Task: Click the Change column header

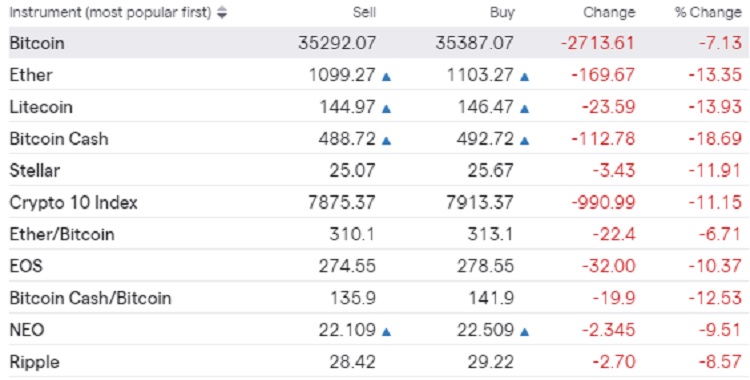Action: 609,13
